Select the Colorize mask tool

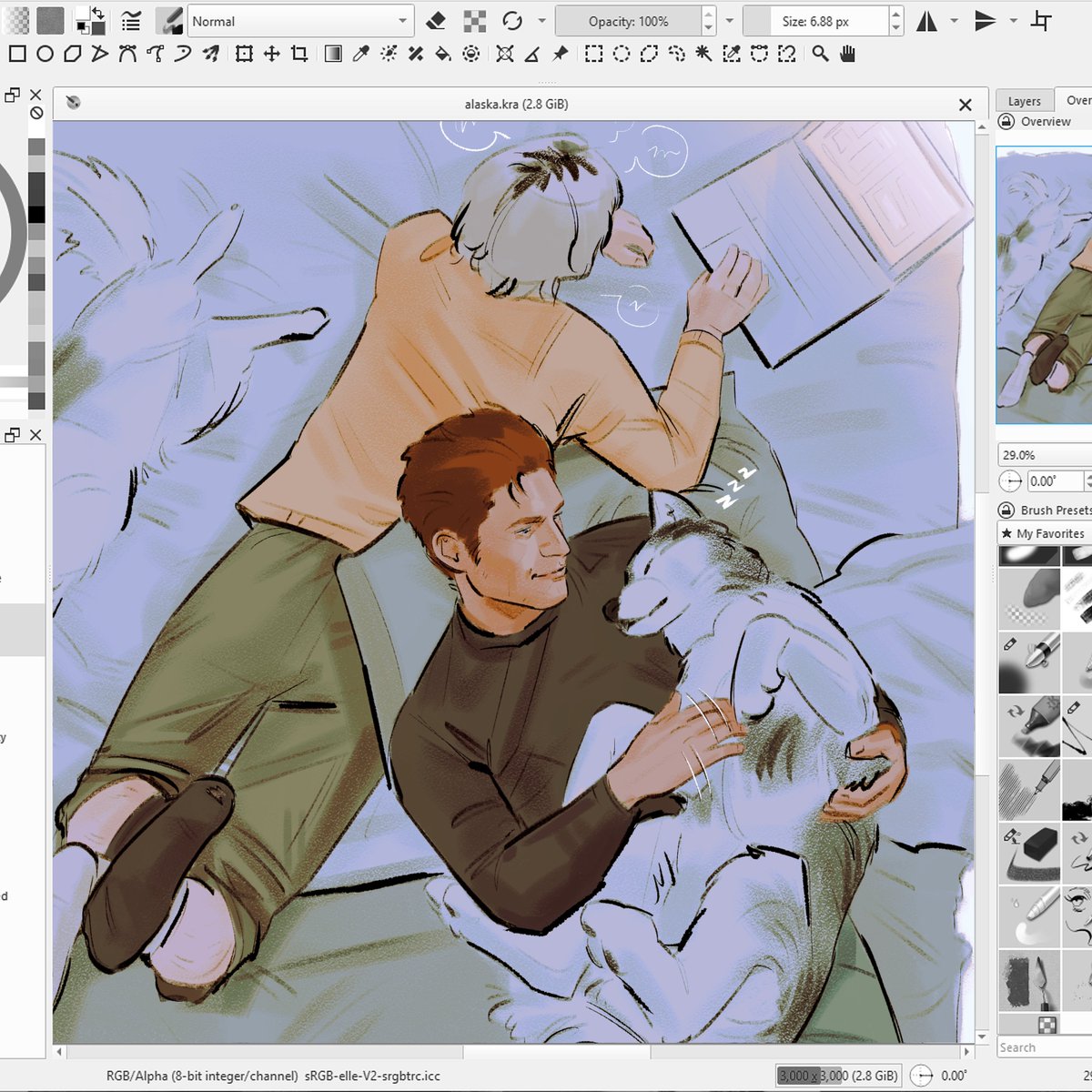point(389,55)
